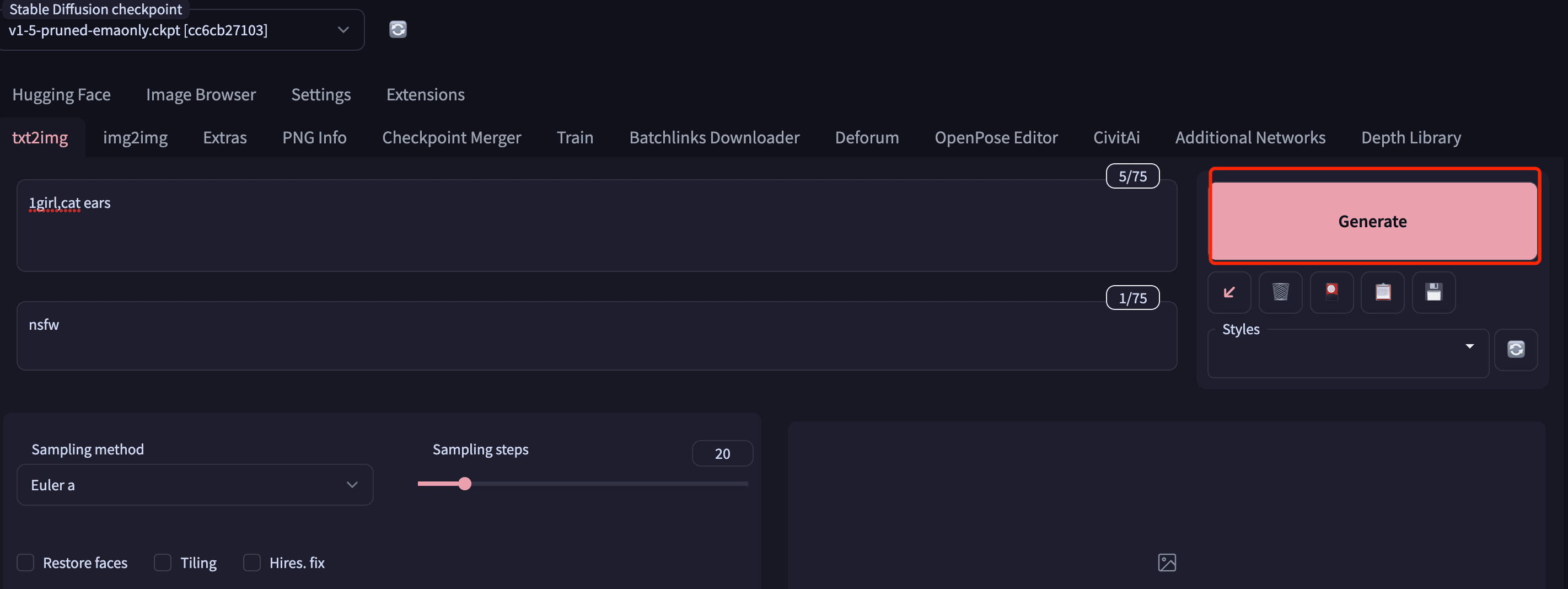Image resolution: width=1568 pixels, height=589 pixels.
Task: Enable the Restore faces checkbox
Action: click(x=25, y=562)
